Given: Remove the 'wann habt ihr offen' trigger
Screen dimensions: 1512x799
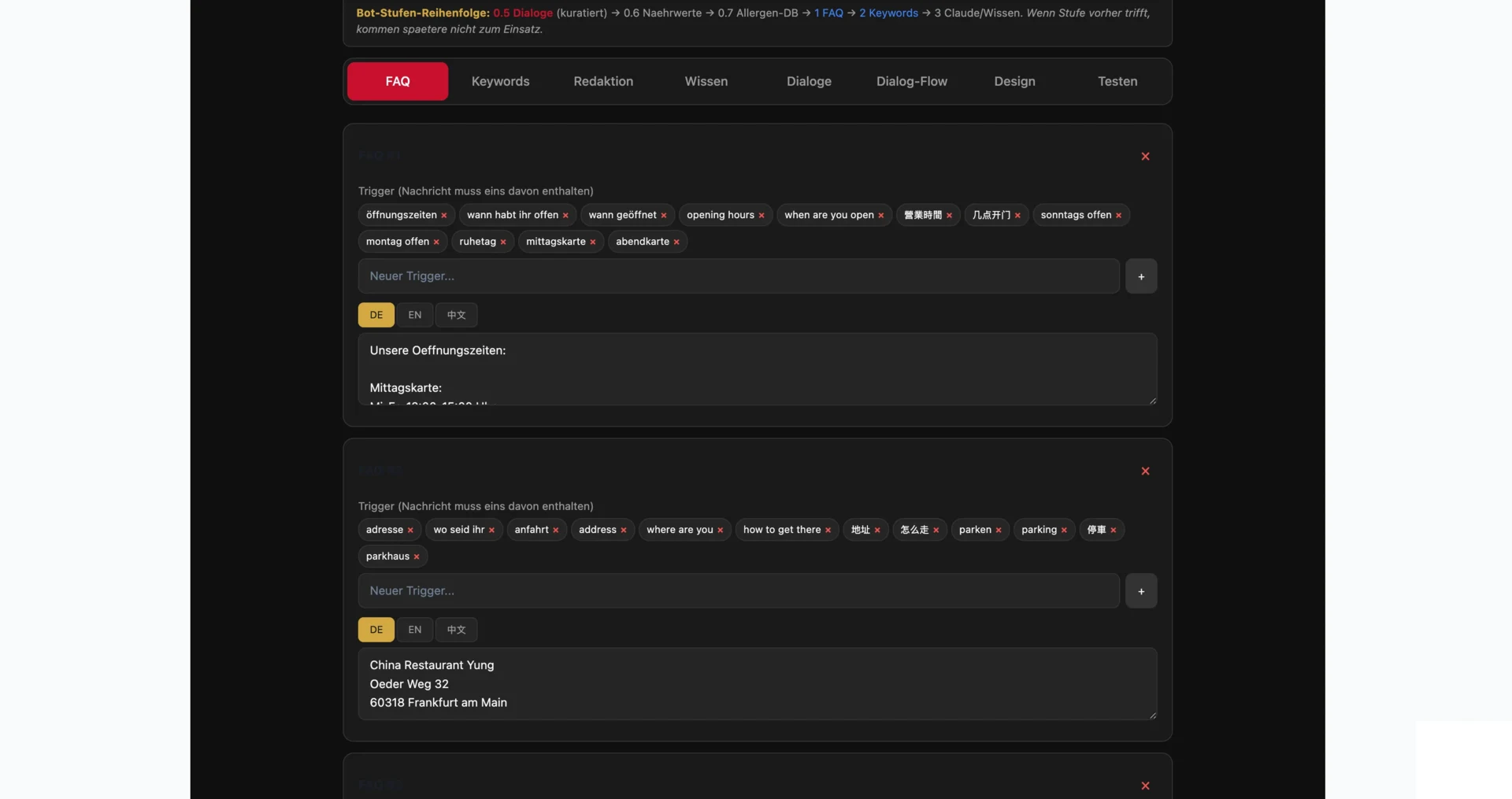Looking at the screenshot, I should point(565,216).
